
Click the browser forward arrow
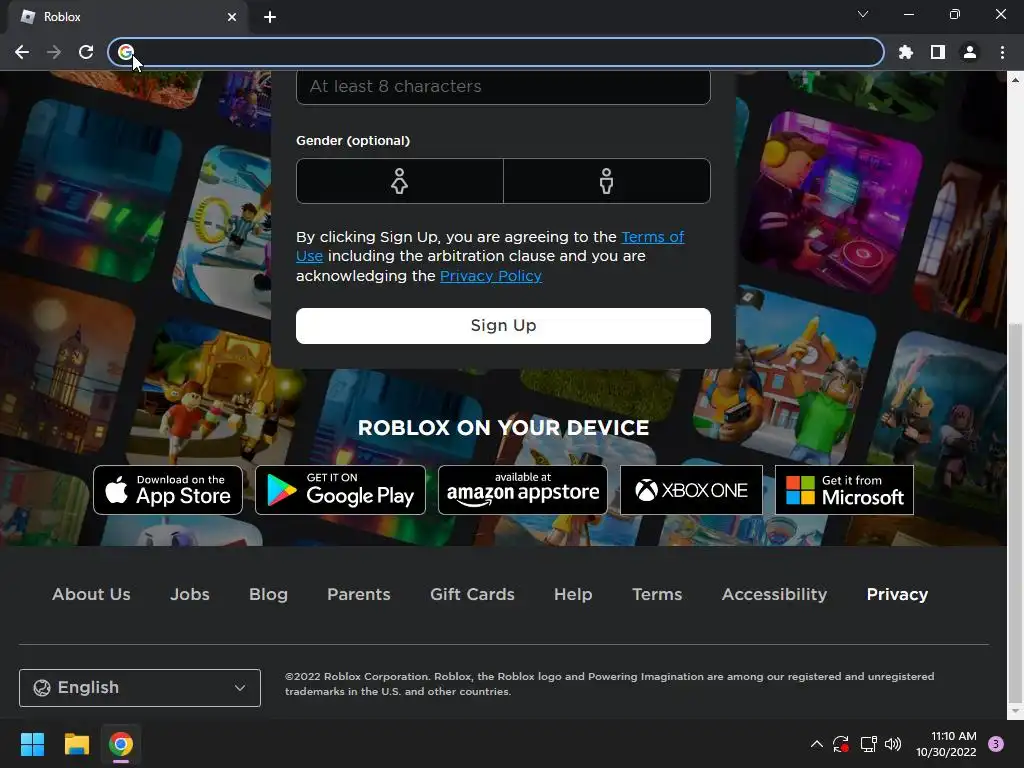click(54, 52)
